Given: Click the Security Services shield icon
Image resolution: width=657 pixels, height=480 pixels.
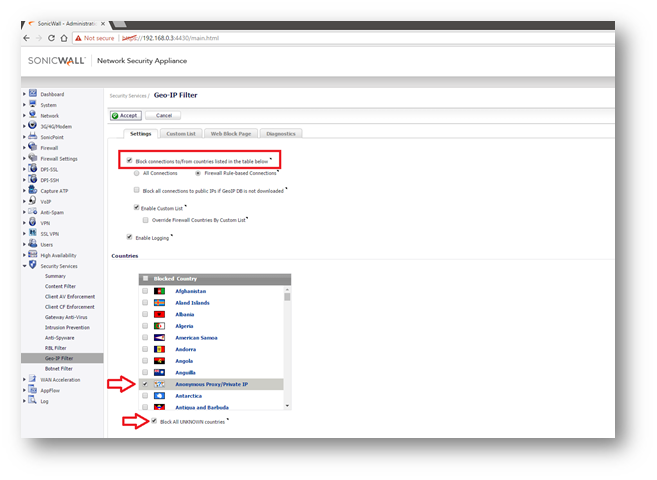Looking at the screenshot, I should [33, 265].
